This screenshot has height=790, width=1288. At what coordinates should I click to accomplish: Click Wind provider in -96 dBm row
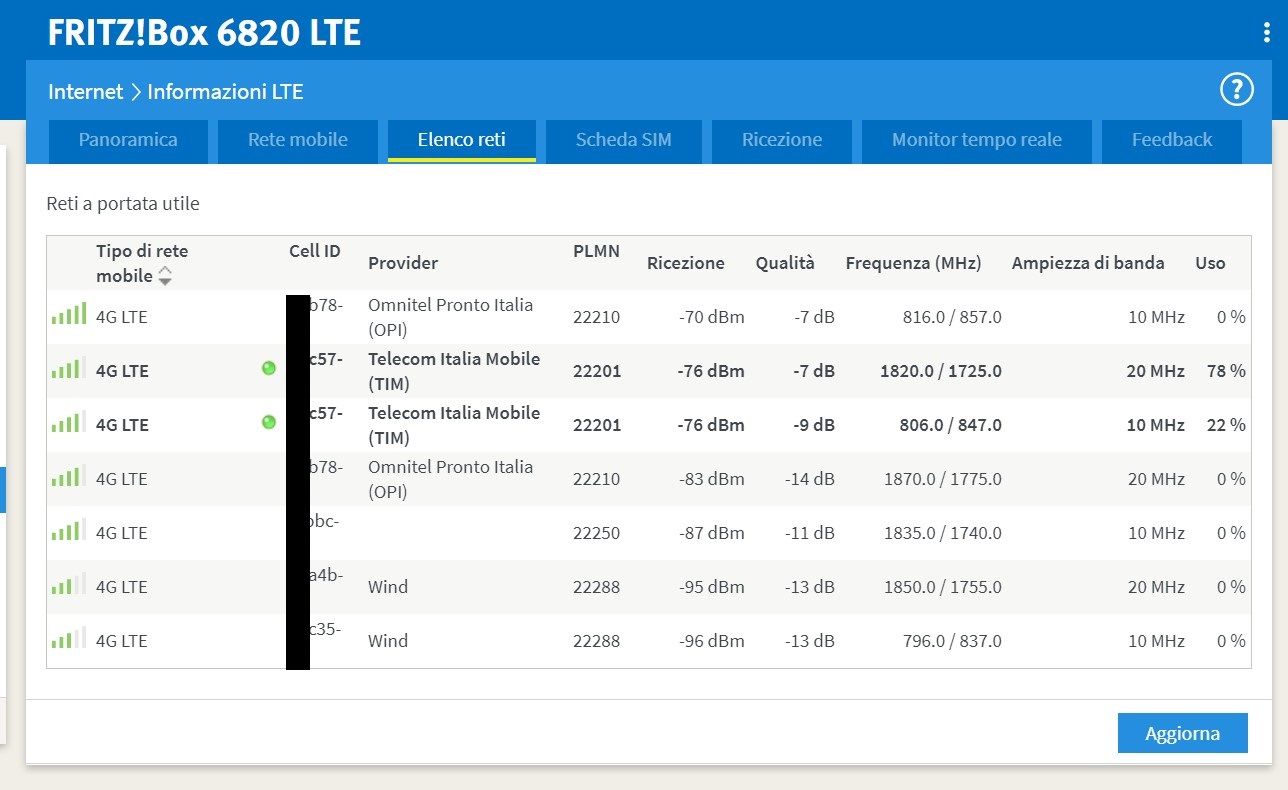click(388, 641)
